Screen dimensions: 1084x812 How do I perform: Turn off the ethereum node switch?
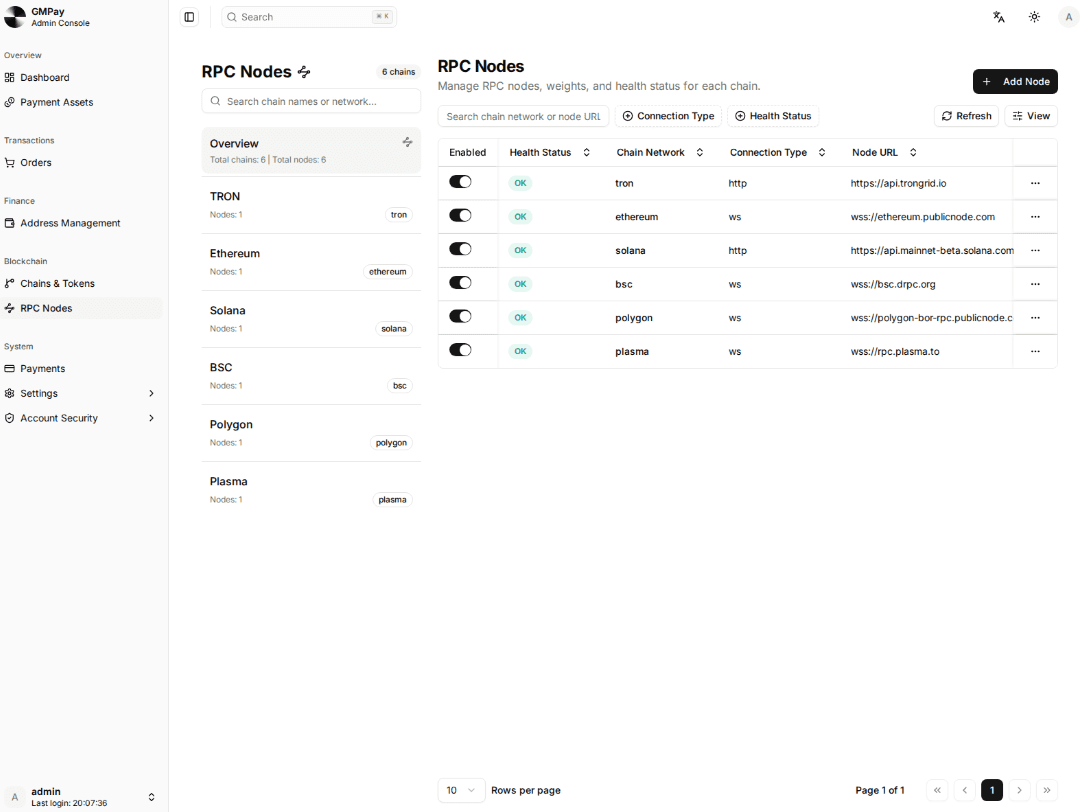pyautogui.click(x=460, y=215)
